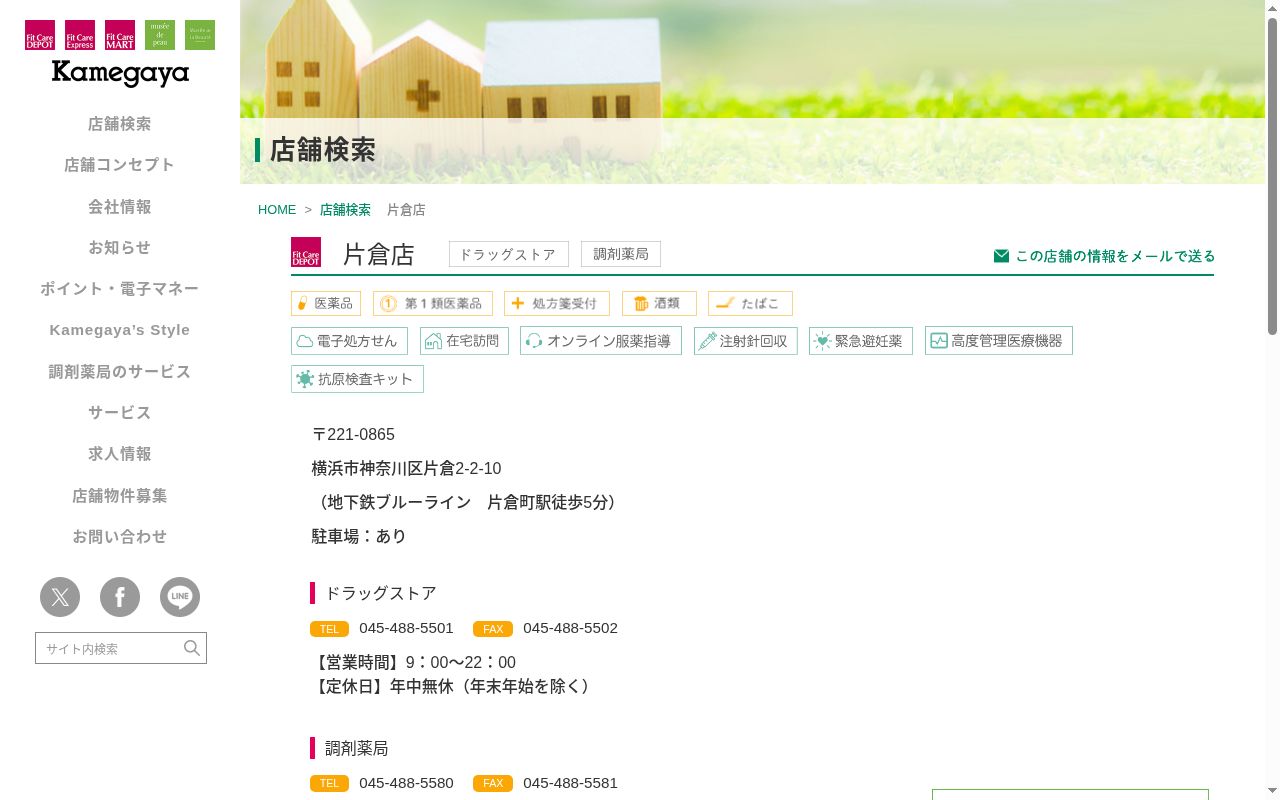Click the address 横浜市神奈川区片倉2-2-10
The image size is (1280, 800).
pyautogui.click(x=406, y=469)
